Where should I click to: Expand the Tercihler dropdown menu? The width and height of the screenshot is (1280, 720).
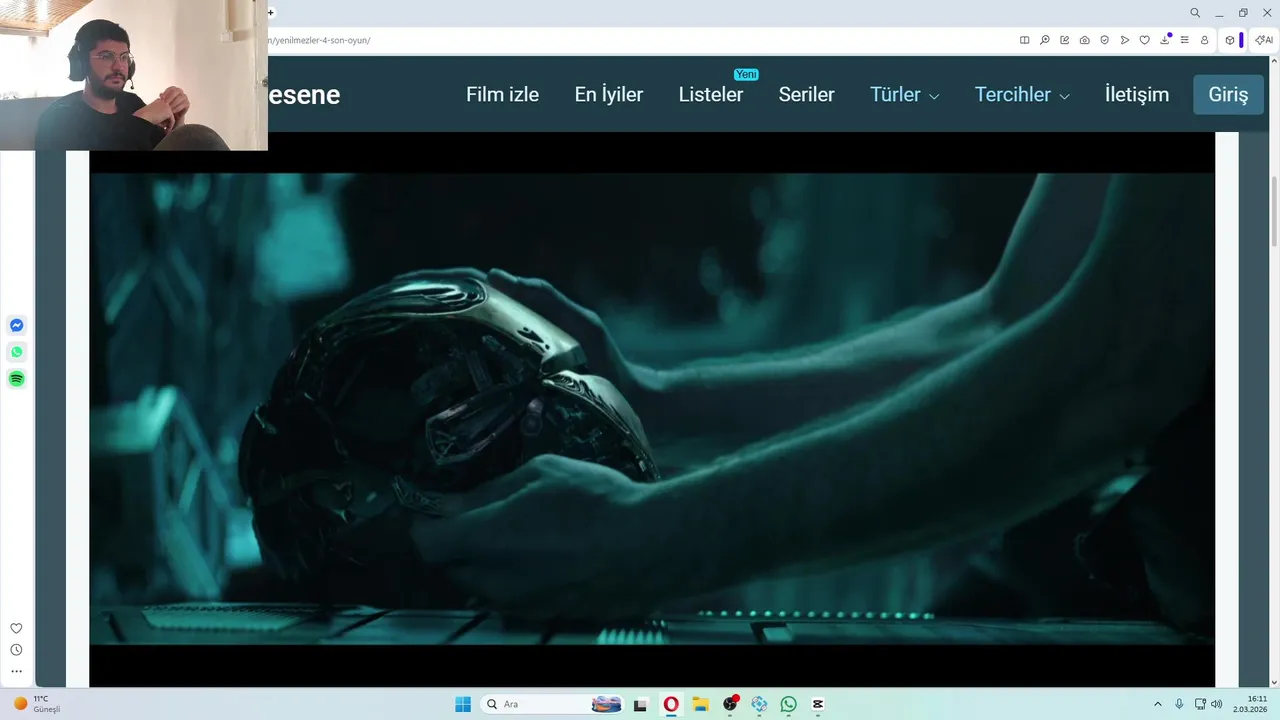1022,94
